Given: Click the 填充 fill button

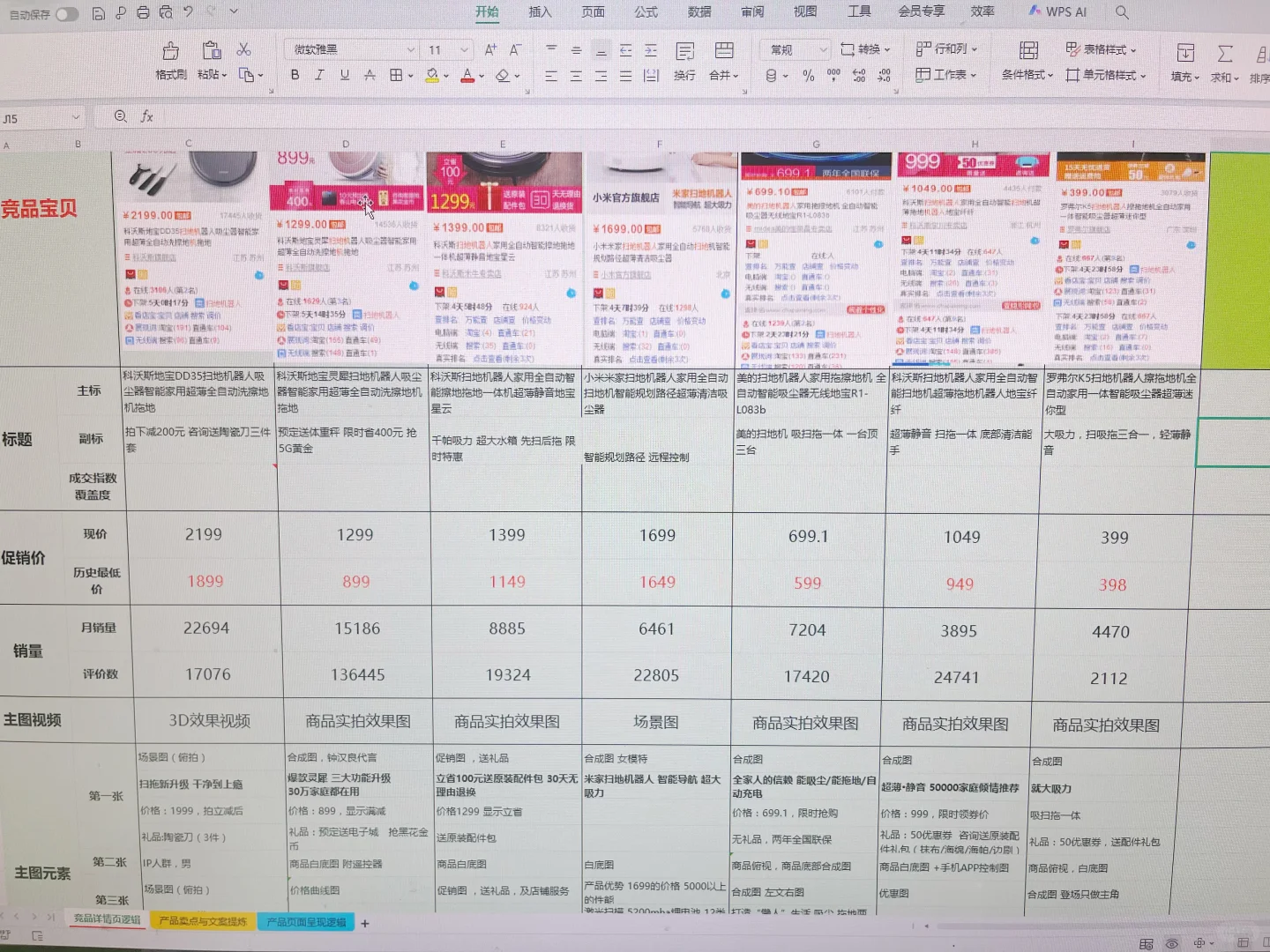Looking at the screenshot, I should [1185, 63].
